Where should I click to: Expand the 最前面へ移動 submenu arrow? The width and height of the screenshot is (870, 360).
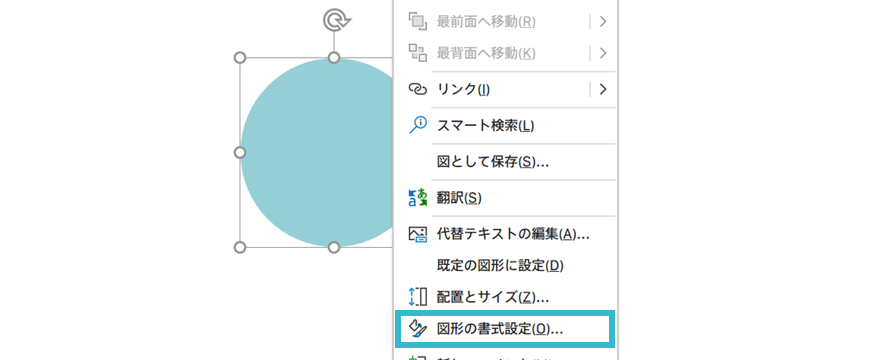tap(603, 22)
